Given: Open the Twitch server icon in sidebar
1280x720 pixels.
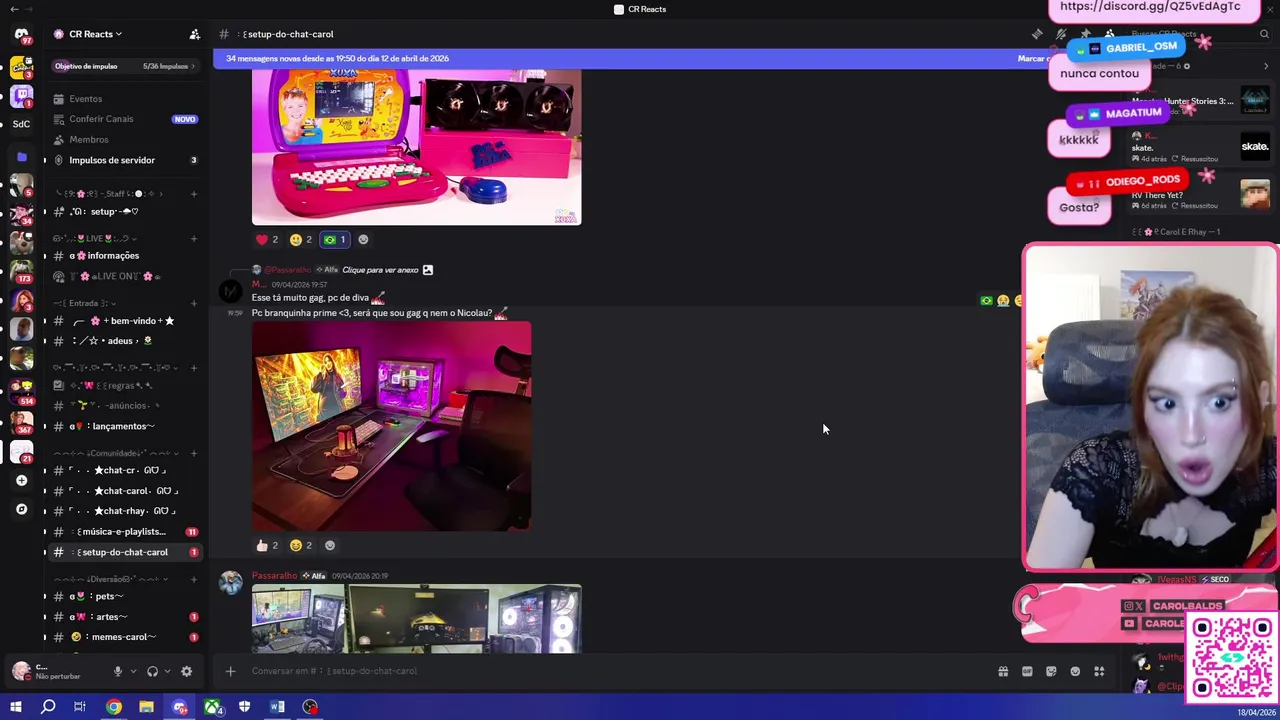Looking at the screenshot, I should [21, 96].
